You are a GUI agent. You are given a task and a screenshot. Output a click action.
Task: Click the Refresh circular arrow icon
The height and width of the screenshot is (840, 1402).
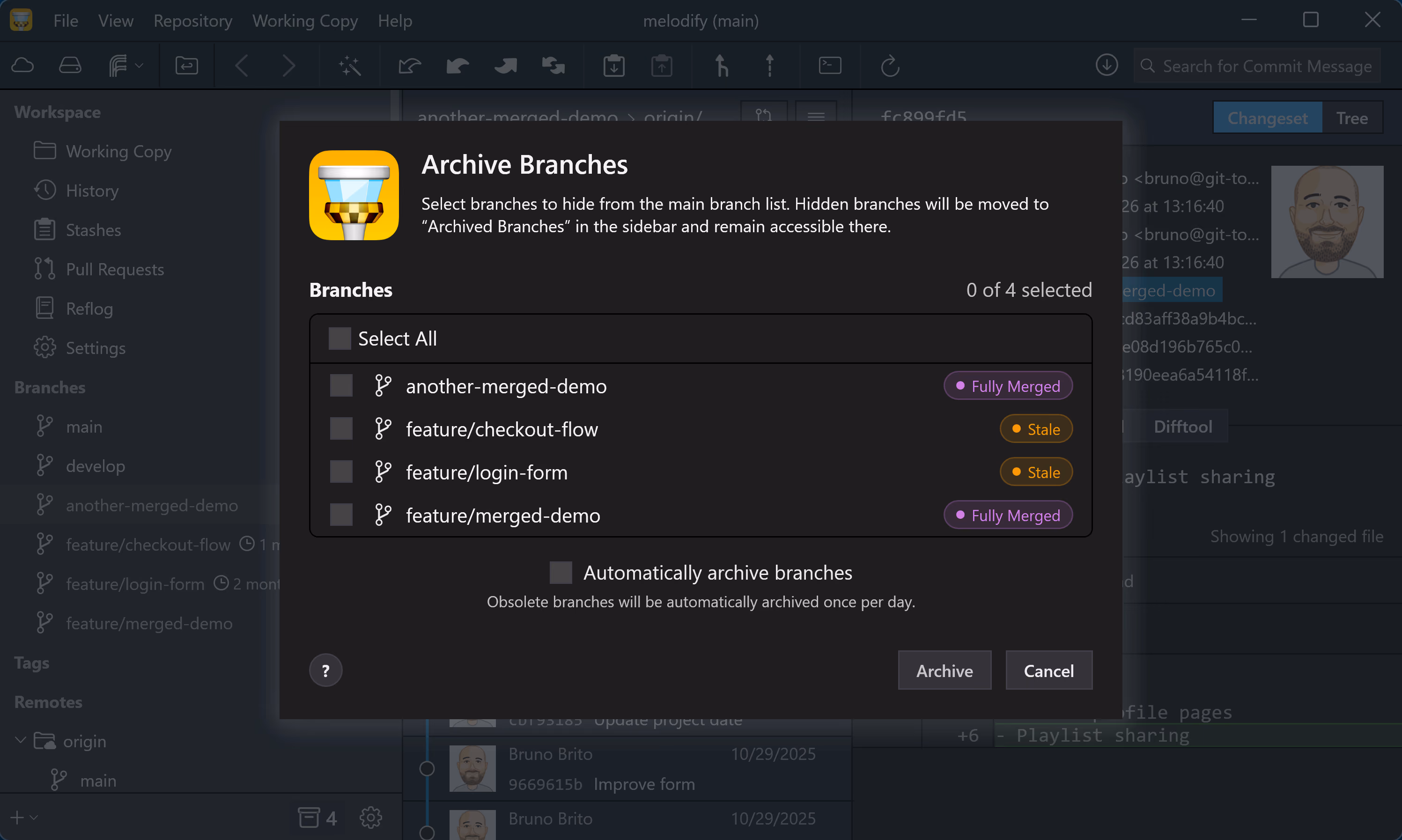click(890, 66)
